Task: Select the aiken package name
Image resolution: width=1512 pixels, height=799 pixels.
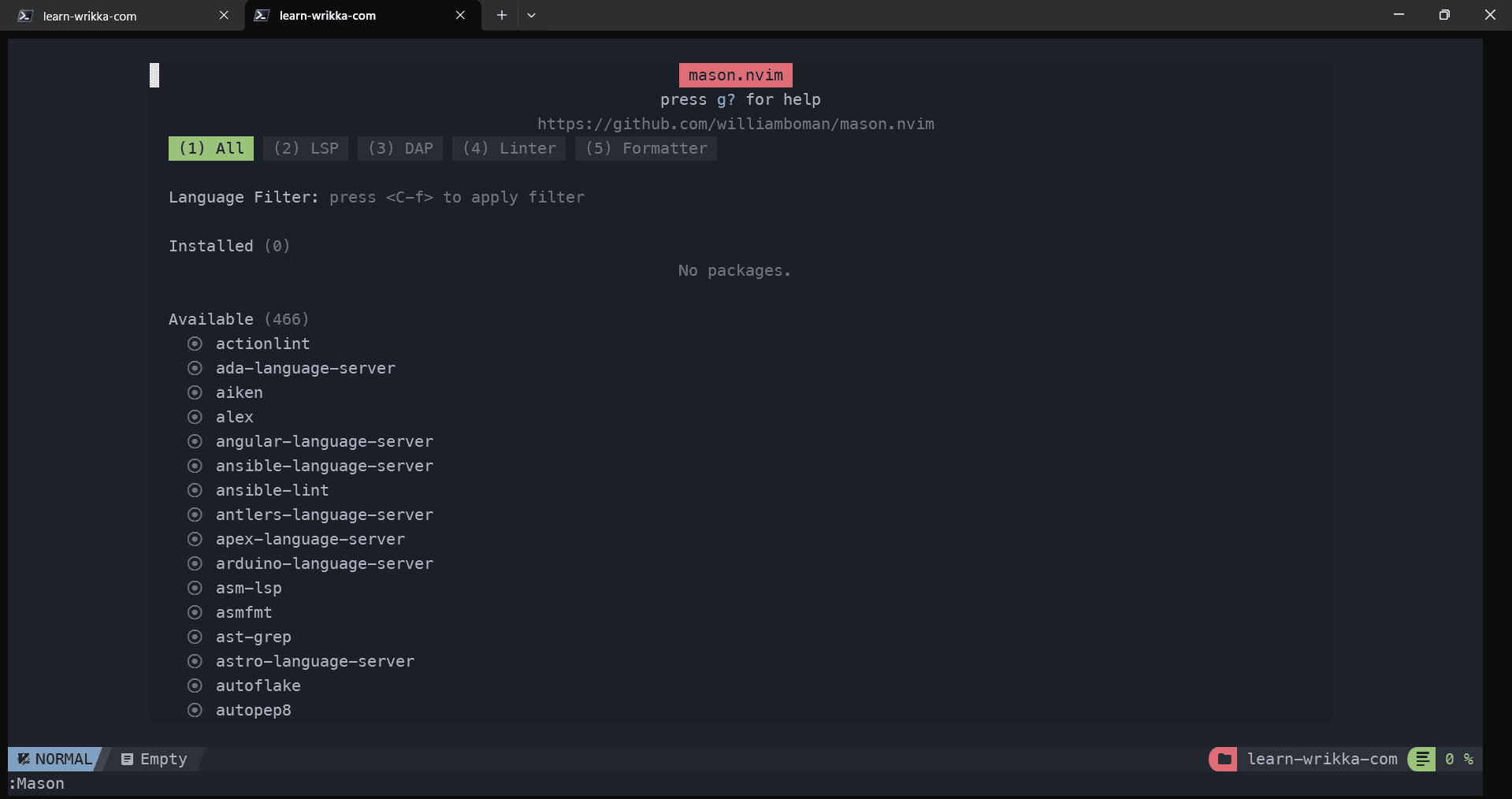Action: 240,392
